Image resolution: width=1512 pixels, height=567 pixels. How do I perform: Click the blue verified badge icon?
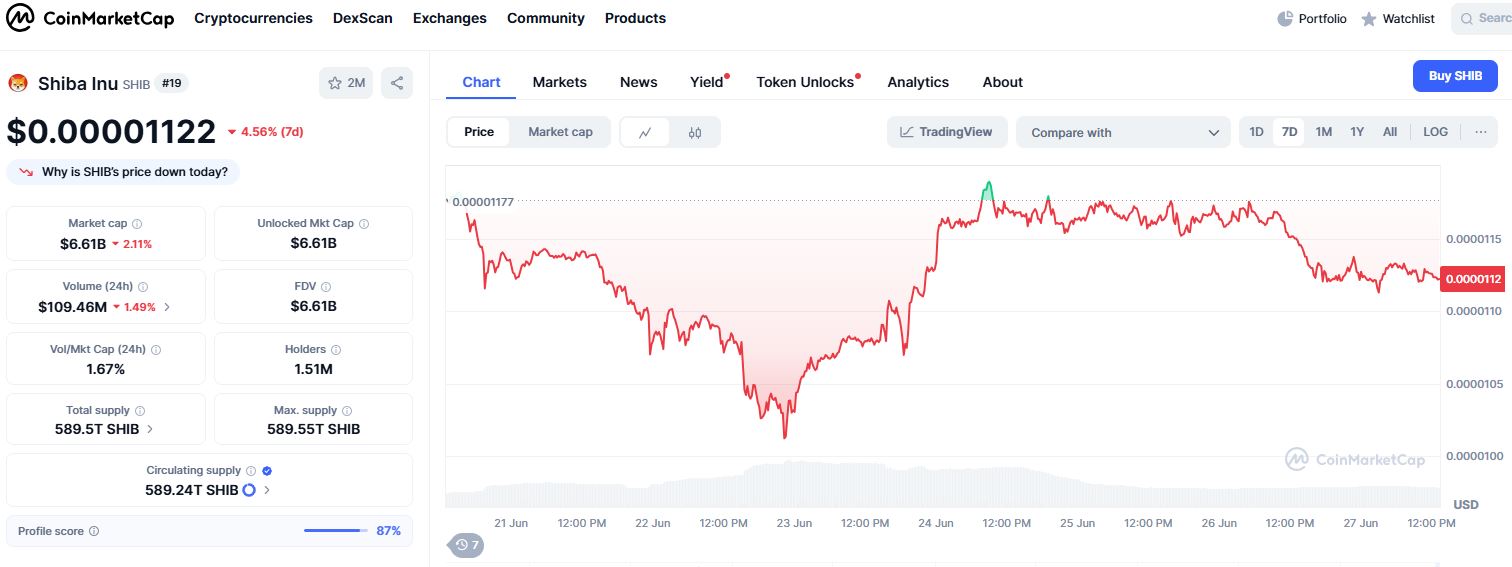click(x=267, y=471)
